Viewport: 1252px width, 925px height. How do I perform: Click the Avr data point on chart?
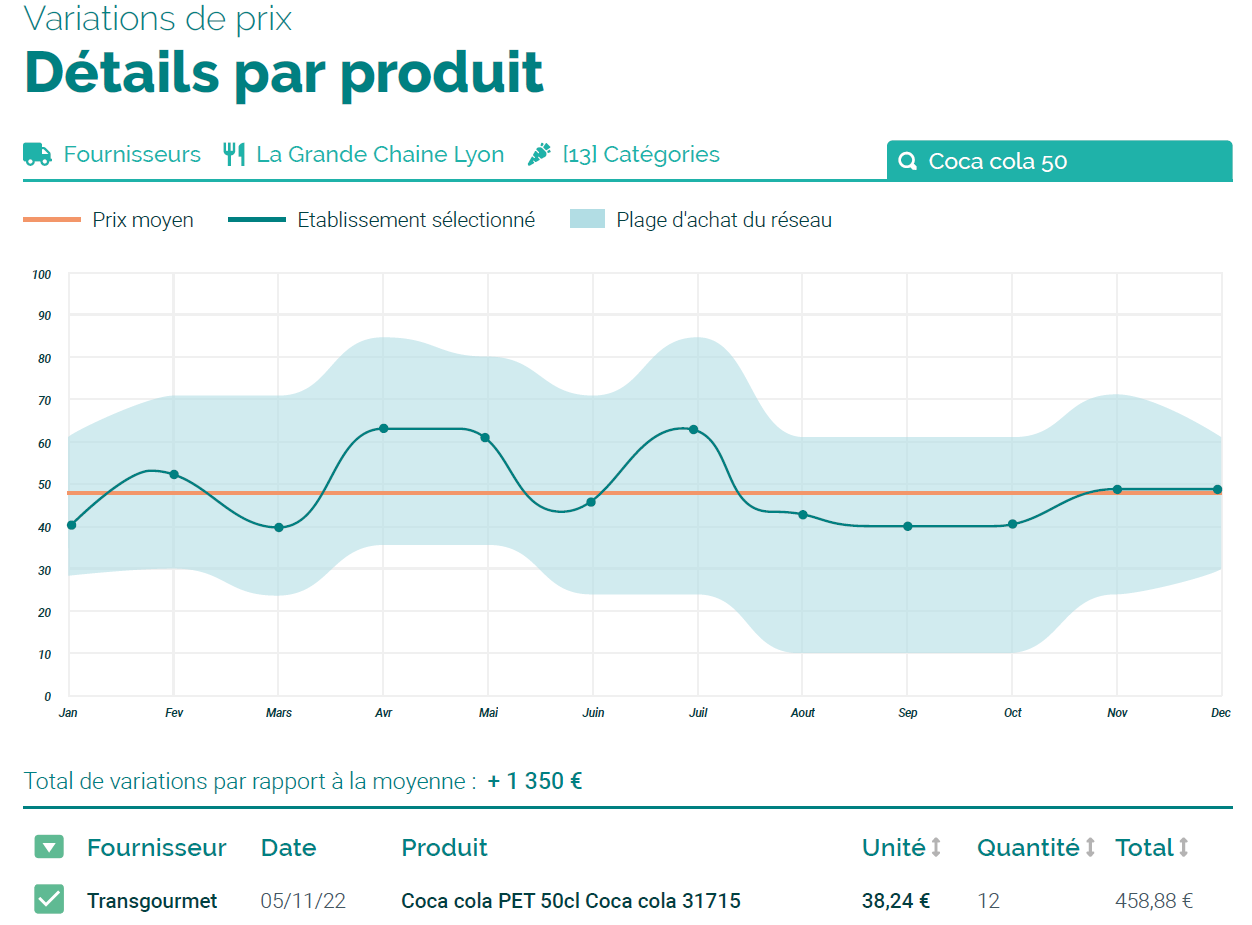[383, 428]
